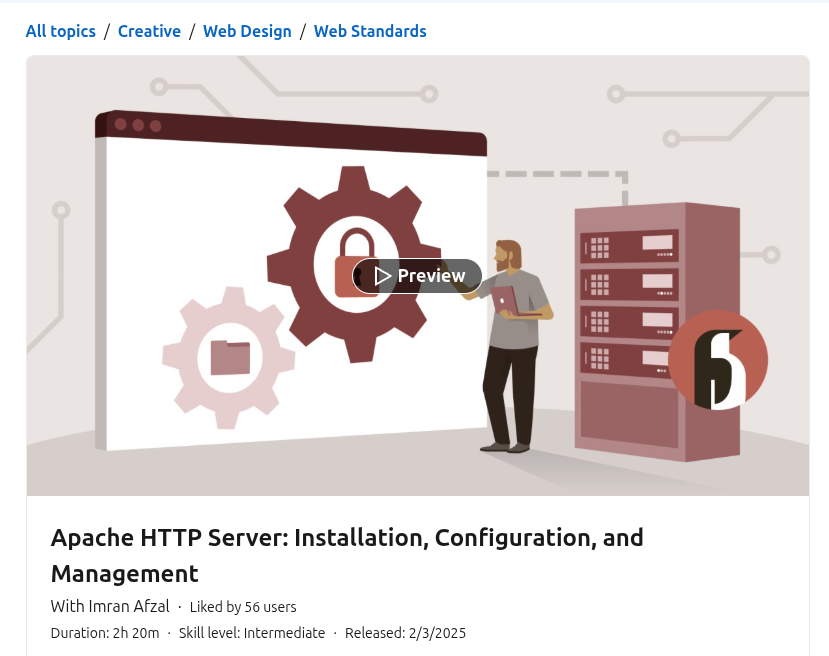The image size is (829, 656).
Task: Go to the Creative breadcrumb link
Action: [x=149, y=31]
